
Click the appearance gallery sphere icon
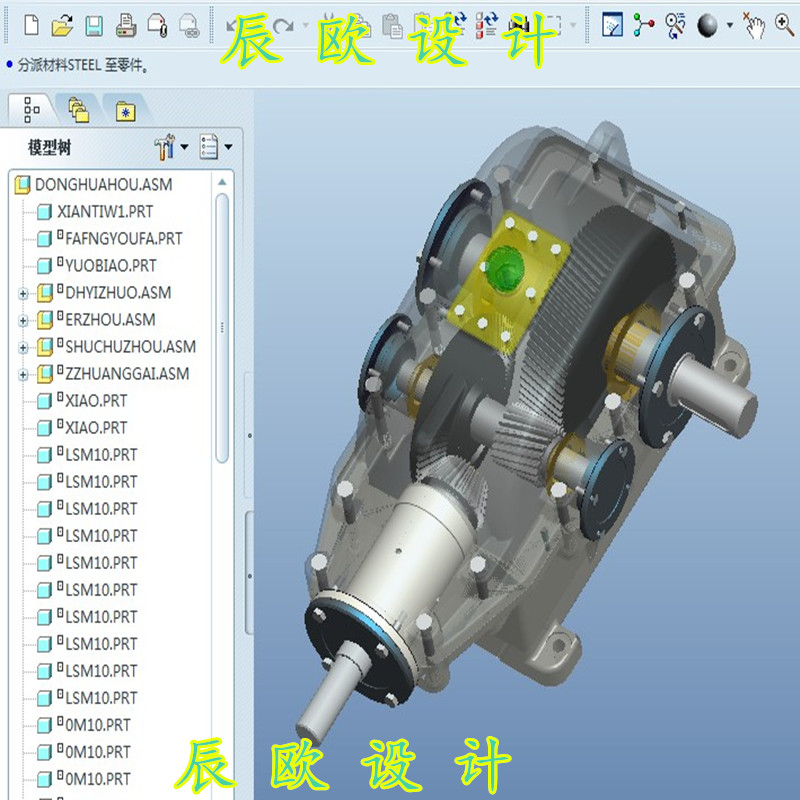click(x=707, y=26)
